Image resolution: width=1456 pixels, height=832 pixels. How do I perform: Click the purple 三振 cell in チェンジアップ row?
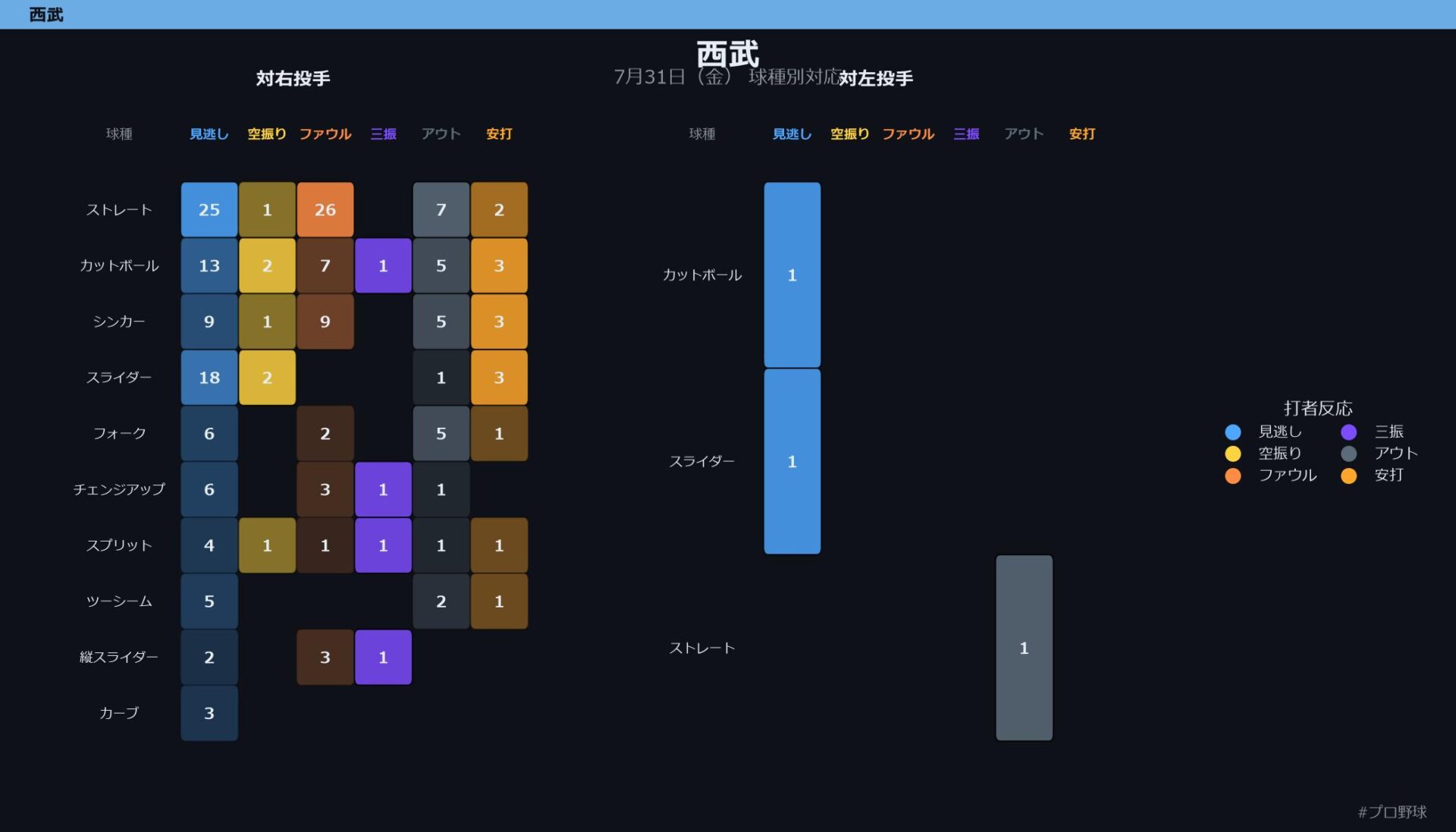pyautogui.click(x=383, y=489)
